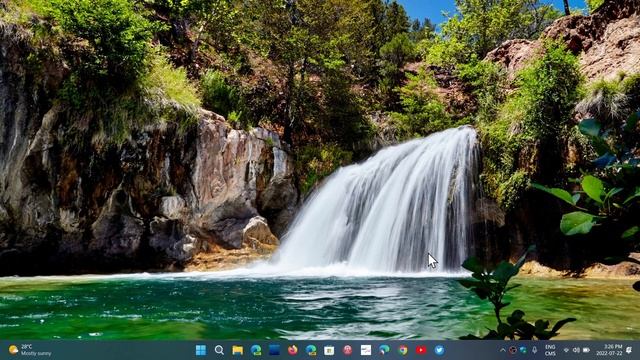Click the red circular tray icon
The width and height of the screenshot is (640, 360).
(513, 350)
